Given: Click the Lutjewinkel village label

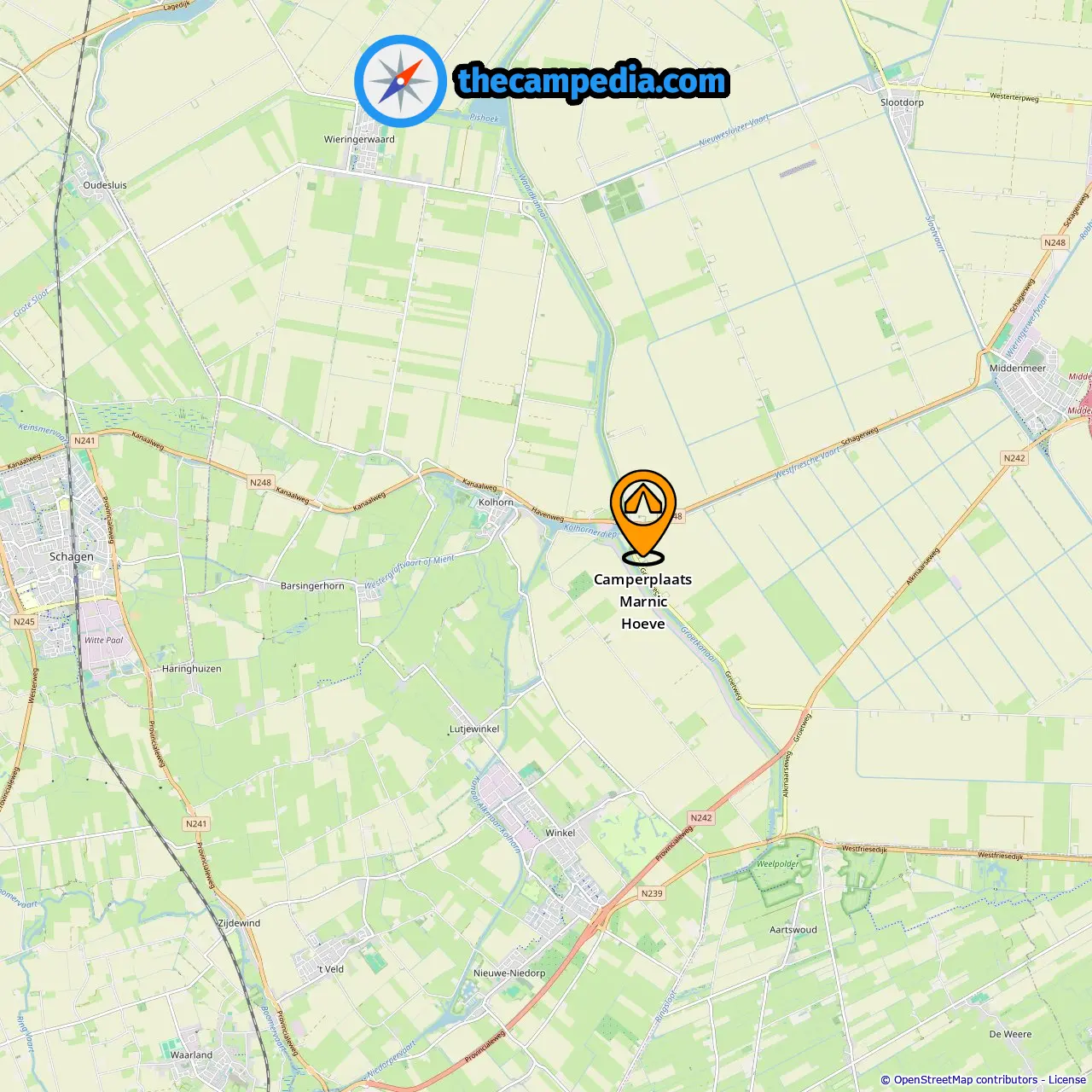Looking at the screenshot, I should click(474, 729).
